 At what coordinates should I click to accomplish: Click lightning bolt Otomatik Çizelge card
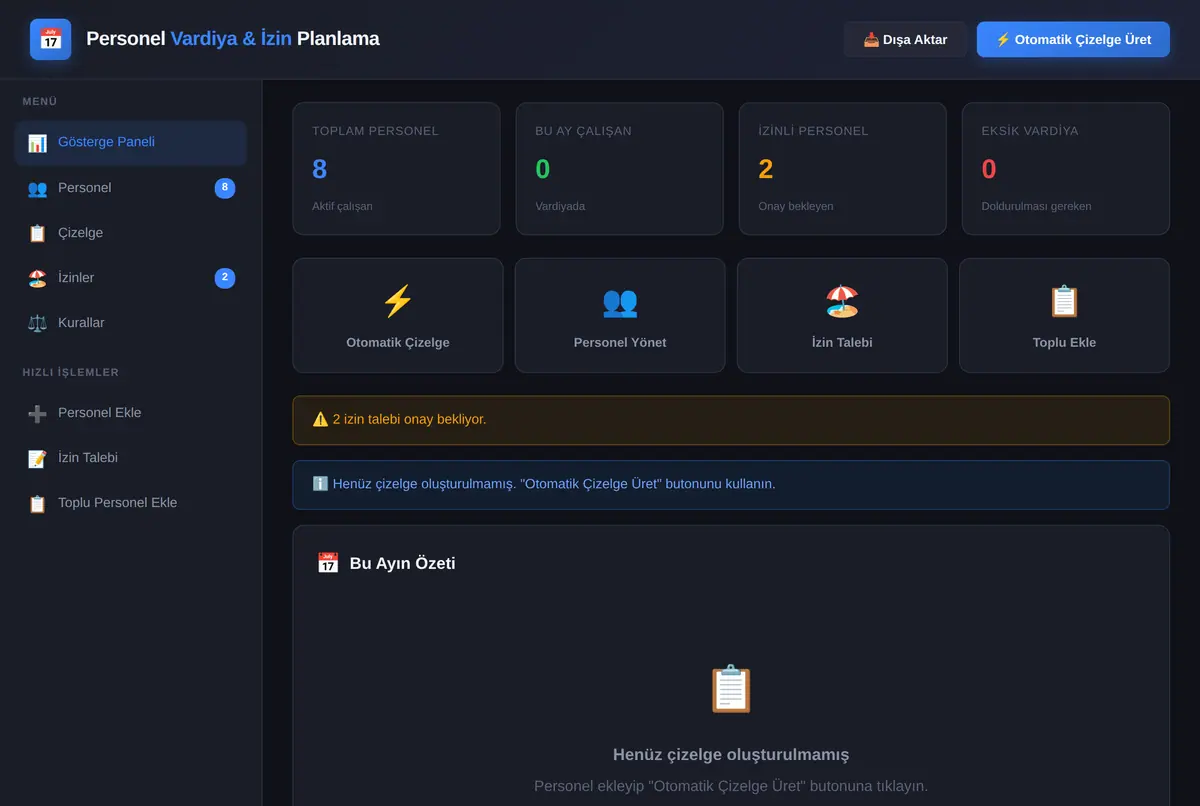tap(398, 316)
